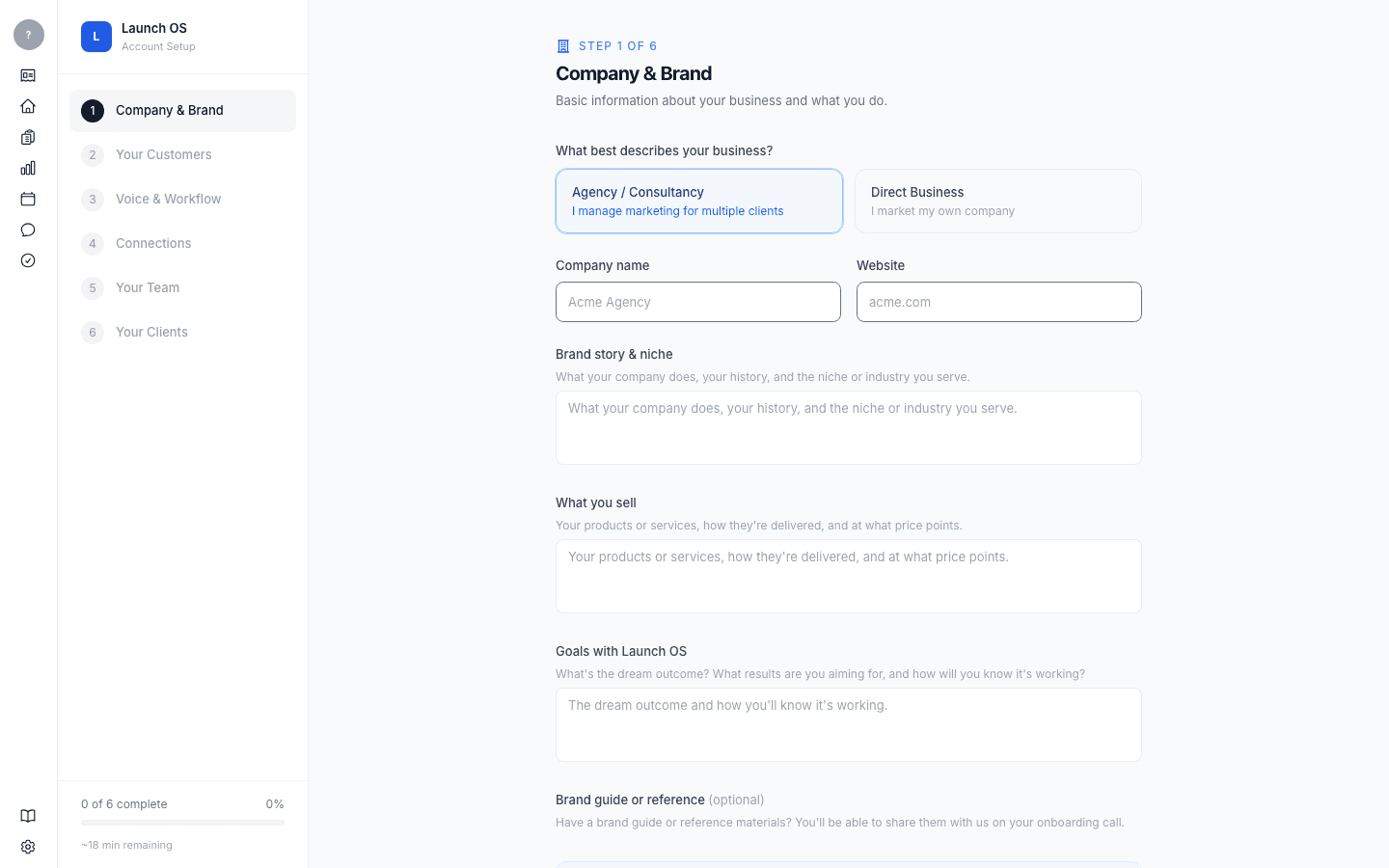This screenshot has width=1389, height=868.
Task: Click the blue Launch OS logo
Action: coord(96,37)
